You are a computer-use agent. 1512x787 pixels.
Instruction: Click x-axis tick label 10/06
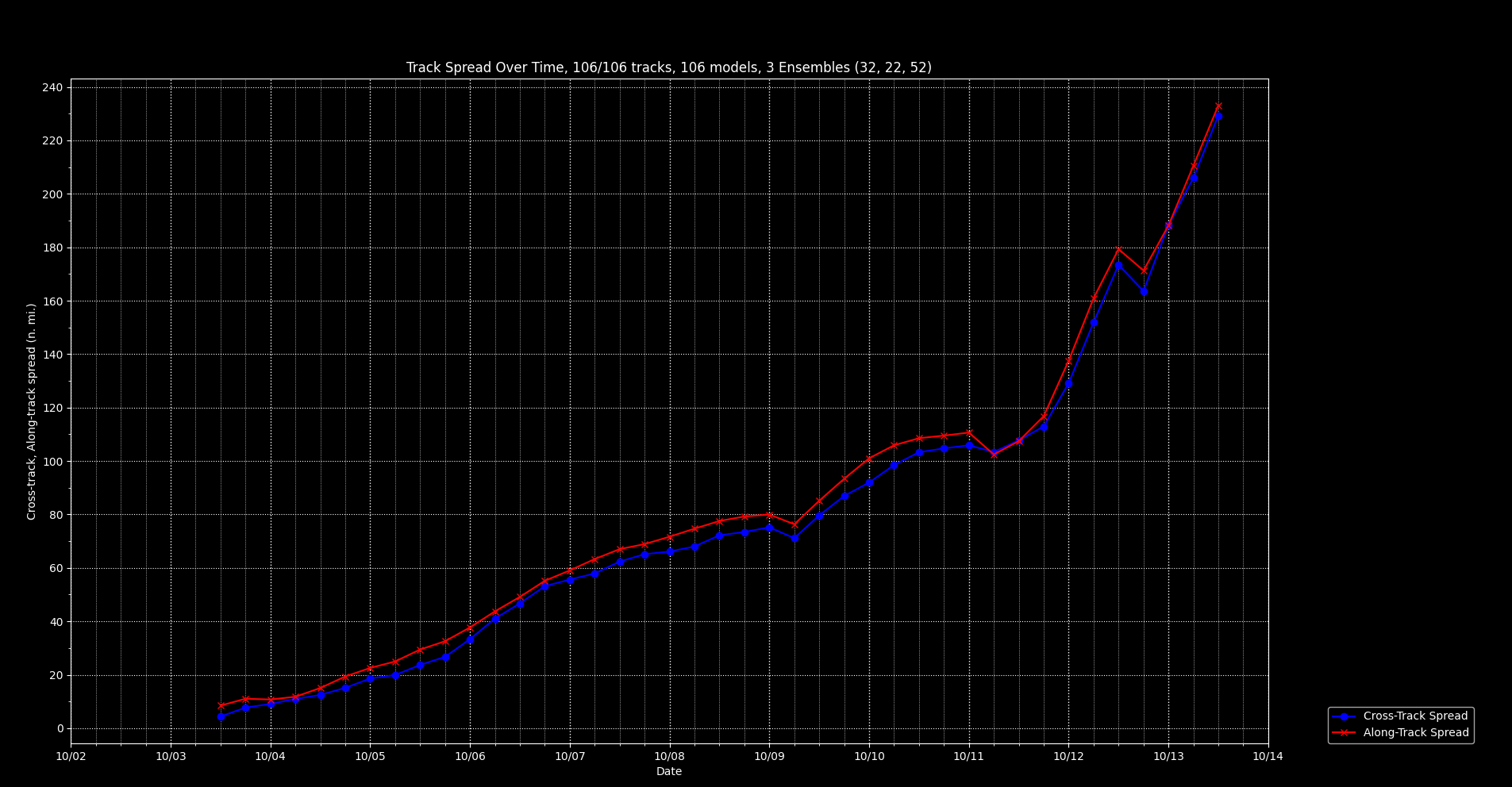coord(470,757)
